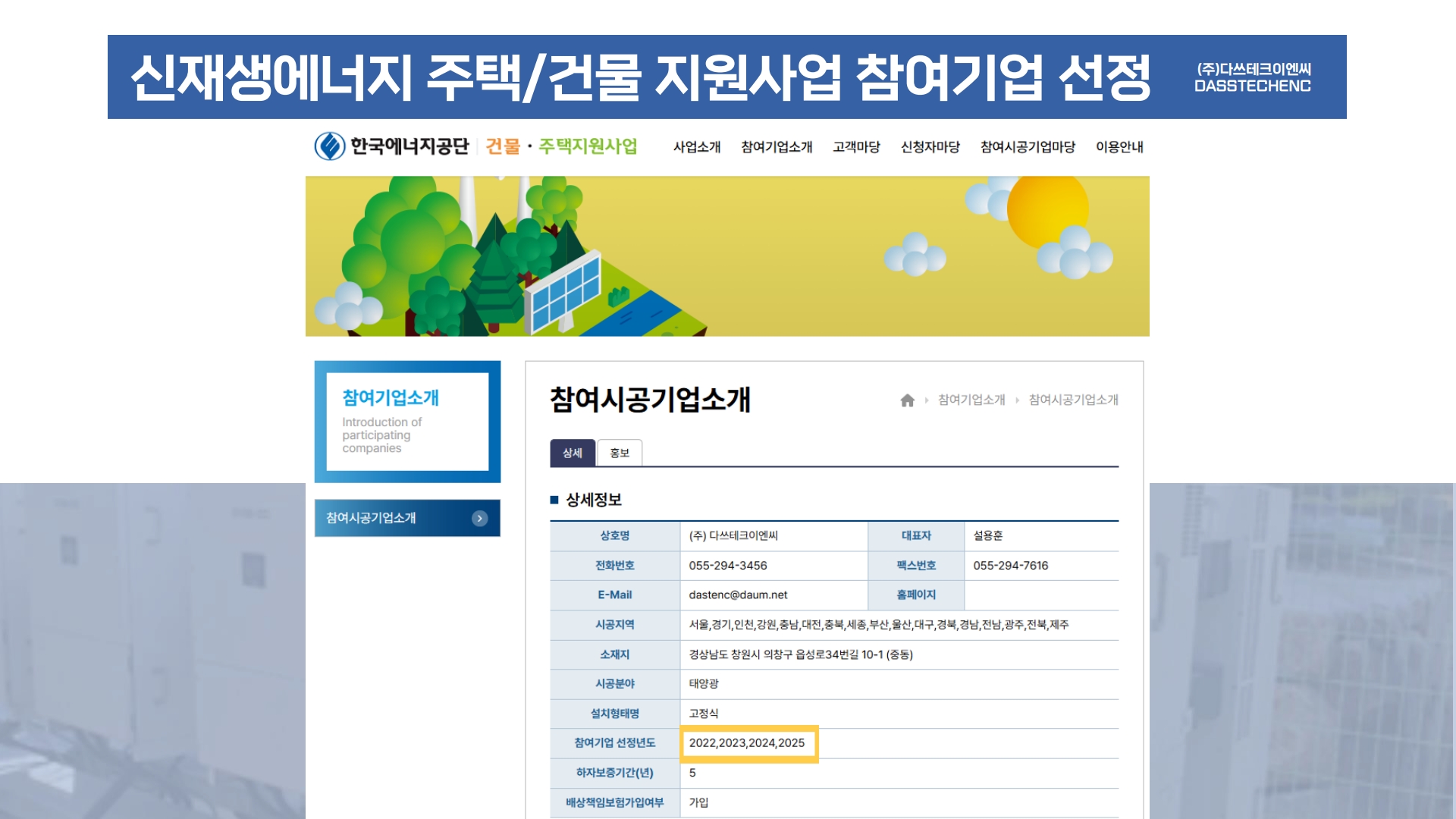Image resolution: width=1456 pixels, height=819 pixels.
Task: Open the 사업소개 menu
Action: tap(696, 146)
